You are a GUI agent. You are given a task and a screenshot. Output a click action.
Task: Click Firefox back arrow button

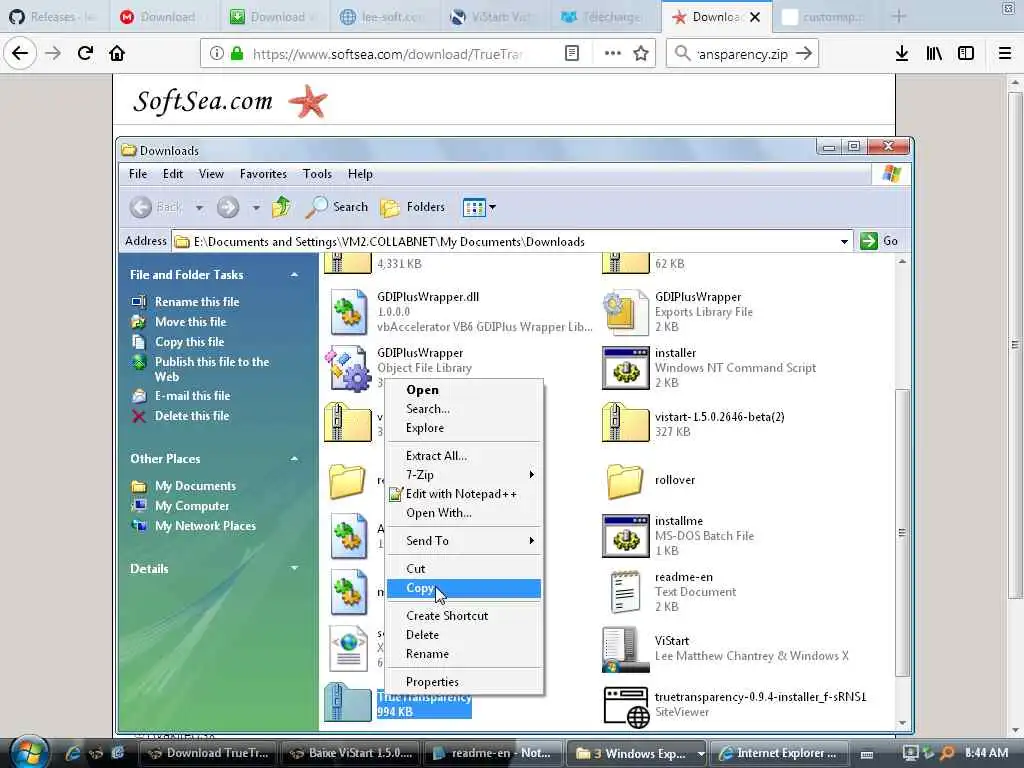tap(20, 53)
